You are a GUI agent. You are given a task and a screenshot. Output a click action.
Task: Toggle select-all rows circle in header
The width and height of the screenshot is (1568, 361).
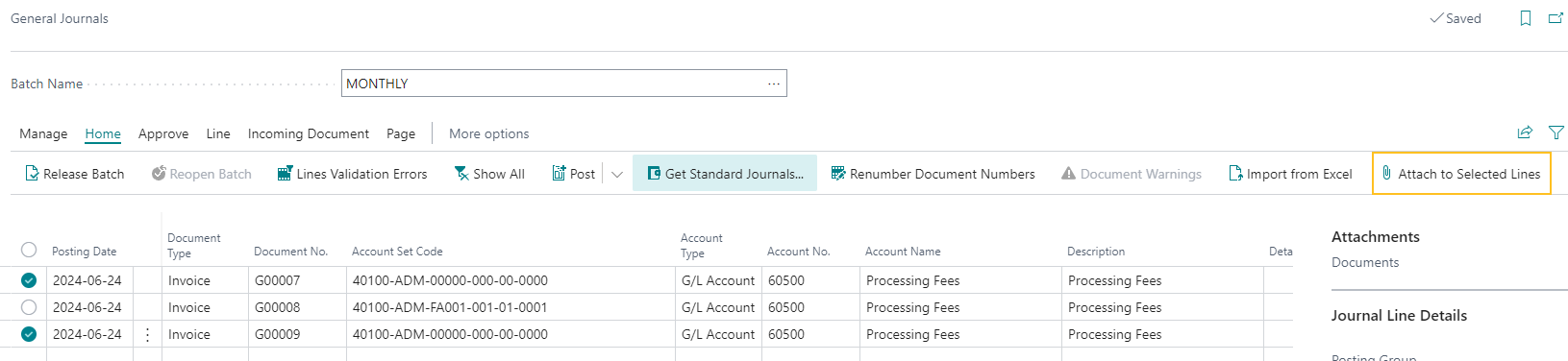tap(29, 250)
